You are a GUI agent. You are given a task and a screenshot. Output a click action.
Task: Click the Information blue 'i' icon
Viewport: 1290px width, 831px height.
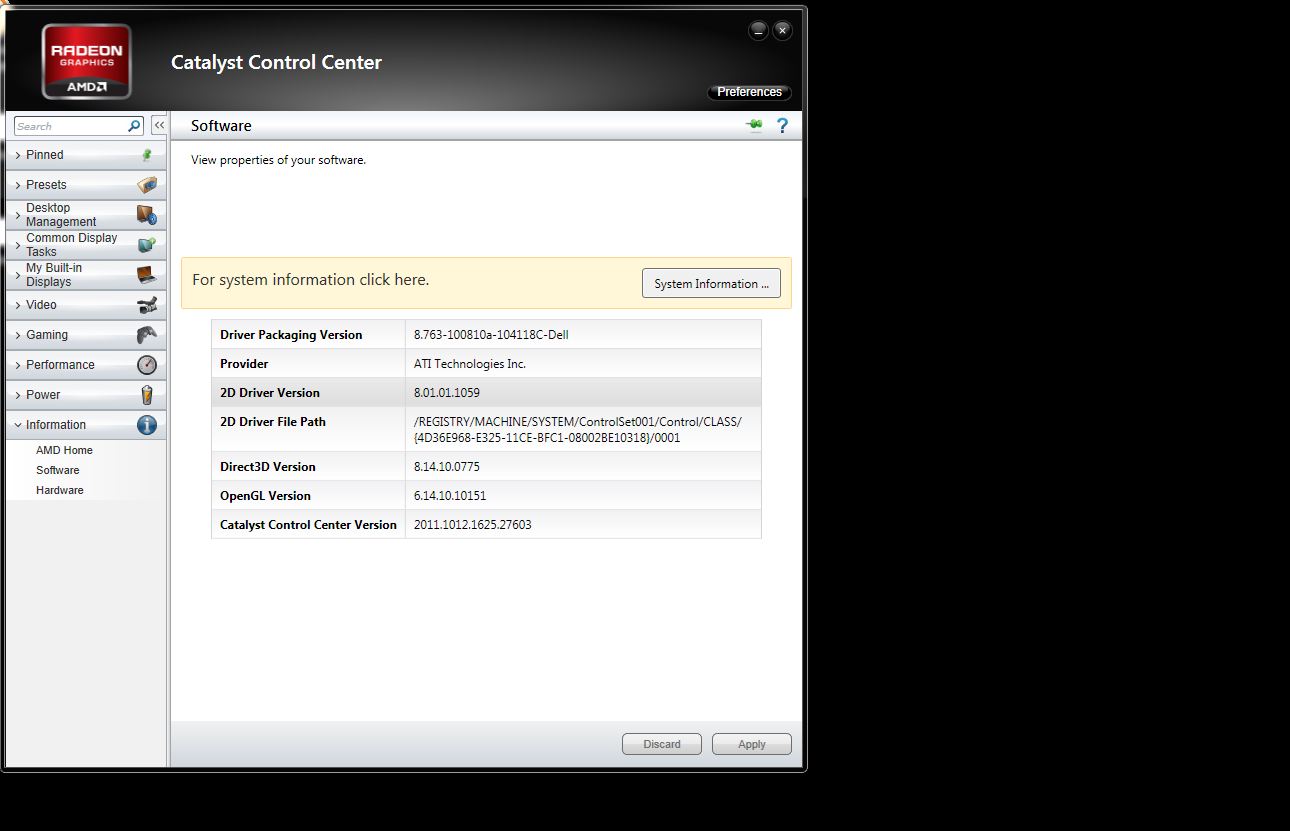pyautogui.click(x=147, y=425)
